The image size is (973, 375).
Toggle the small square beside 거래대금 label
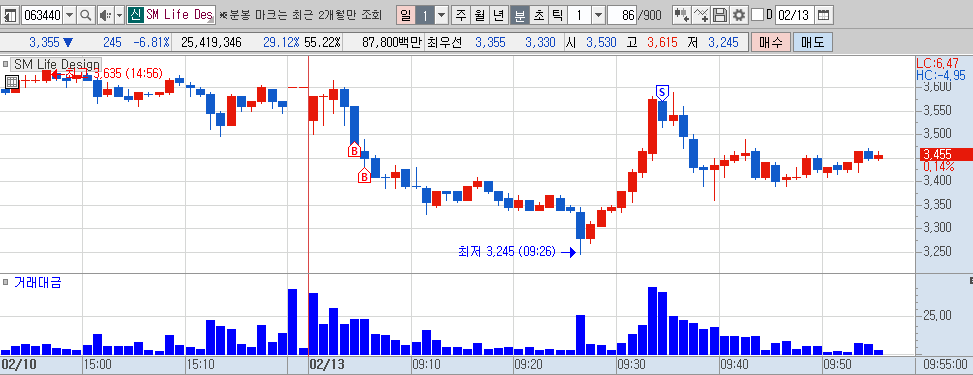[6, 282]
